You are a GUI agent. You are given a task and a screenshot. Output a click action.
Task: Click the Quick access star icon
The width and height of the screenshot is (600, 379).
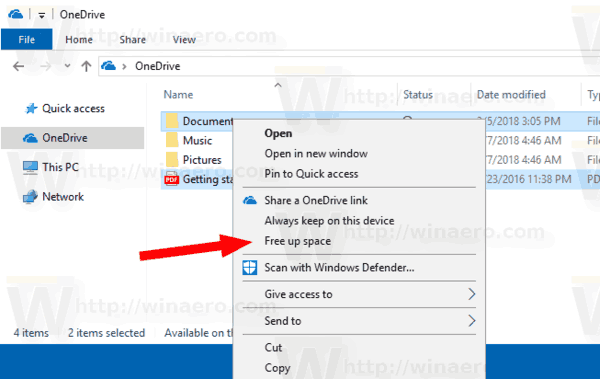[31, 109]
